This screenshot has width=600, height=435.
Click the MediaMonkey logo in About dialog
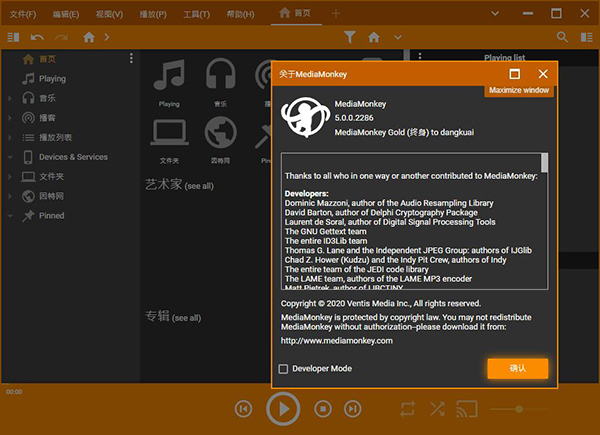[x=305, y=117]
